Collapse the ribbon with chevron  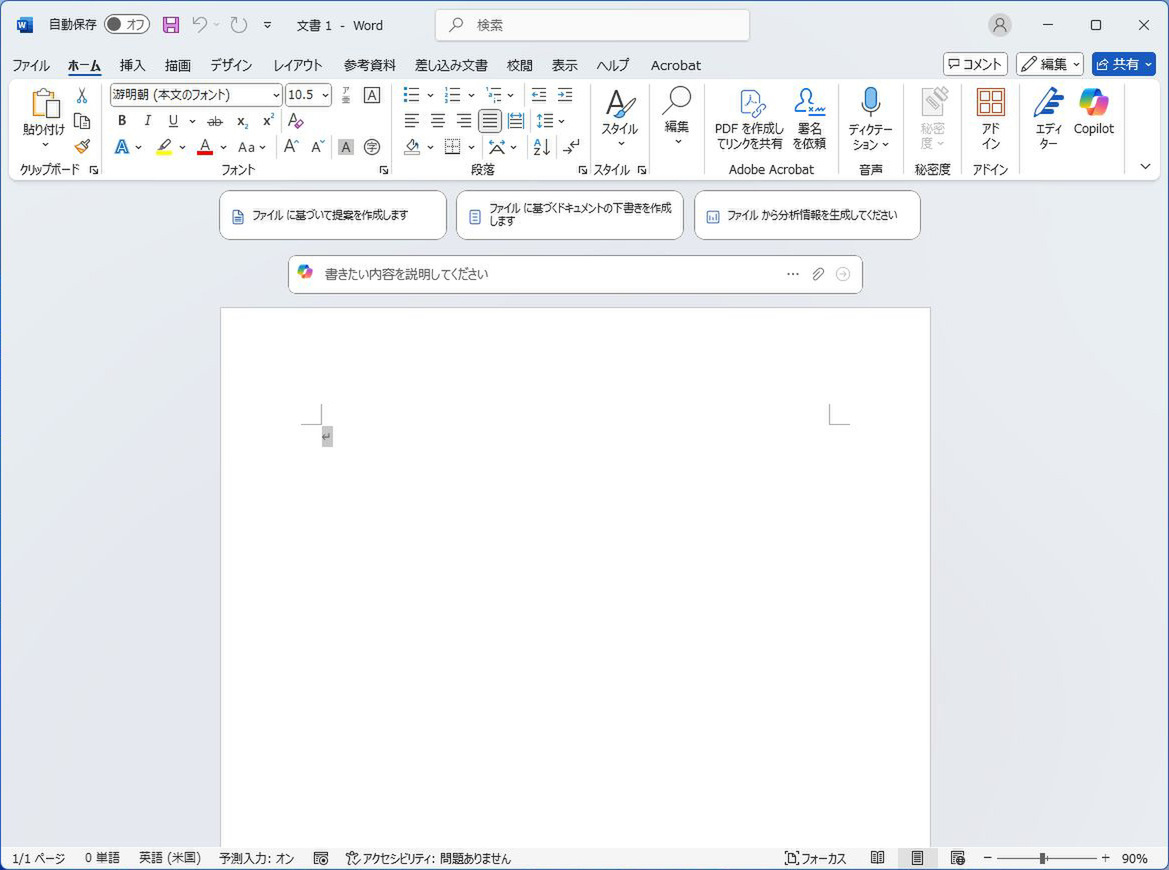[1146, 166]
